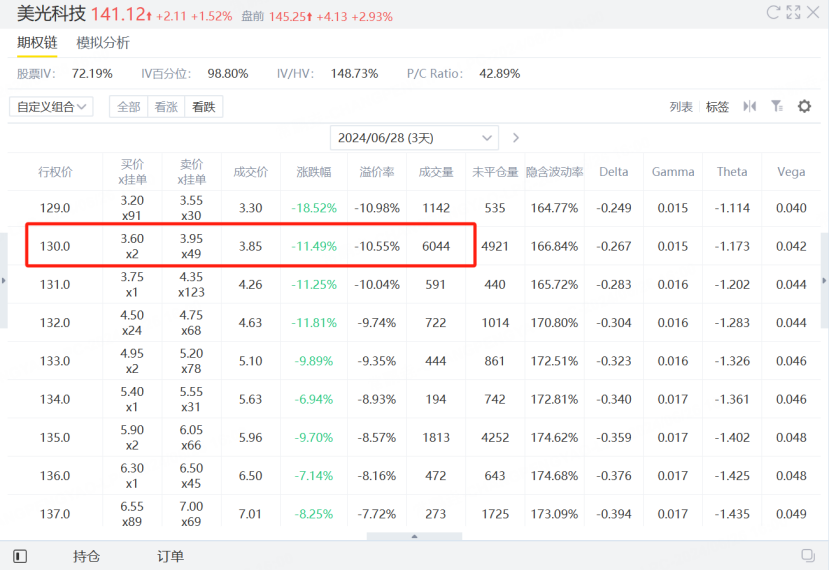Image resolution: width=830 pixels, height=570 pixels.
Task: Click the open interest value 4252
Action: pos(495,438)
